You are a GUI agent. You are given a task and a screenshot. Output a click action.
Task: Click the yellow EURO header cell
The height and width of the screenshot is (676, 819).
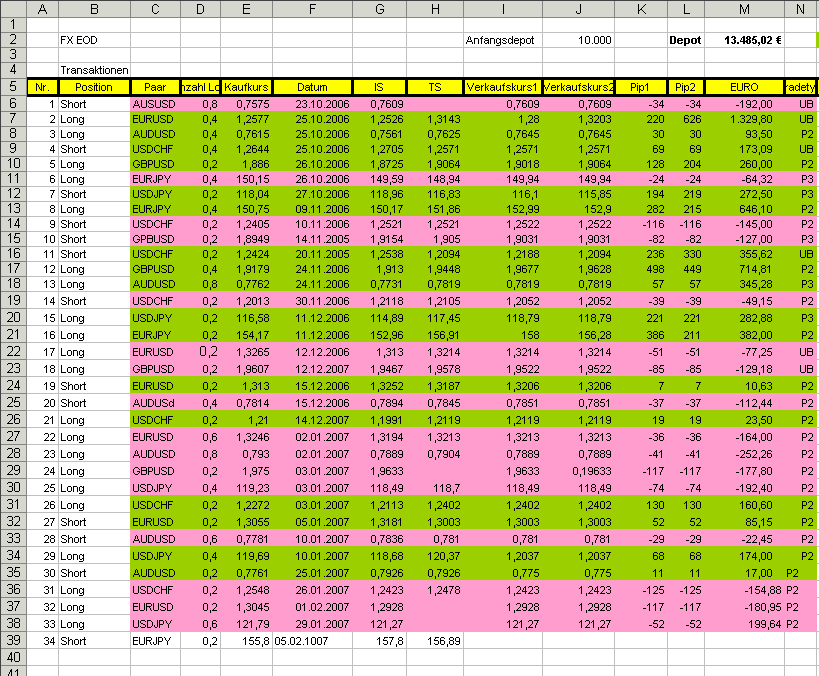[x=744, y=87]
